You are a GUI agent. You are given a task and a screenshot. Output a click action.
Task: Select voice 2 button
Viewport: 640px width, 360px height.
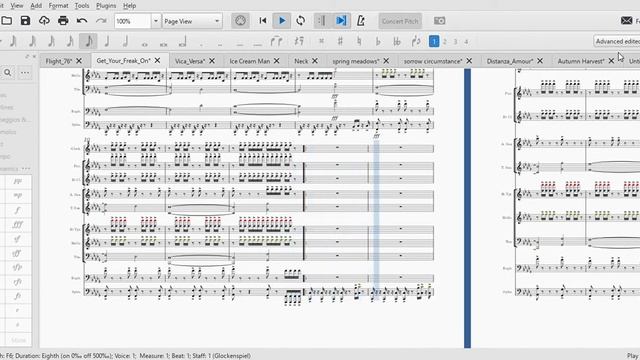coord(445,42)
